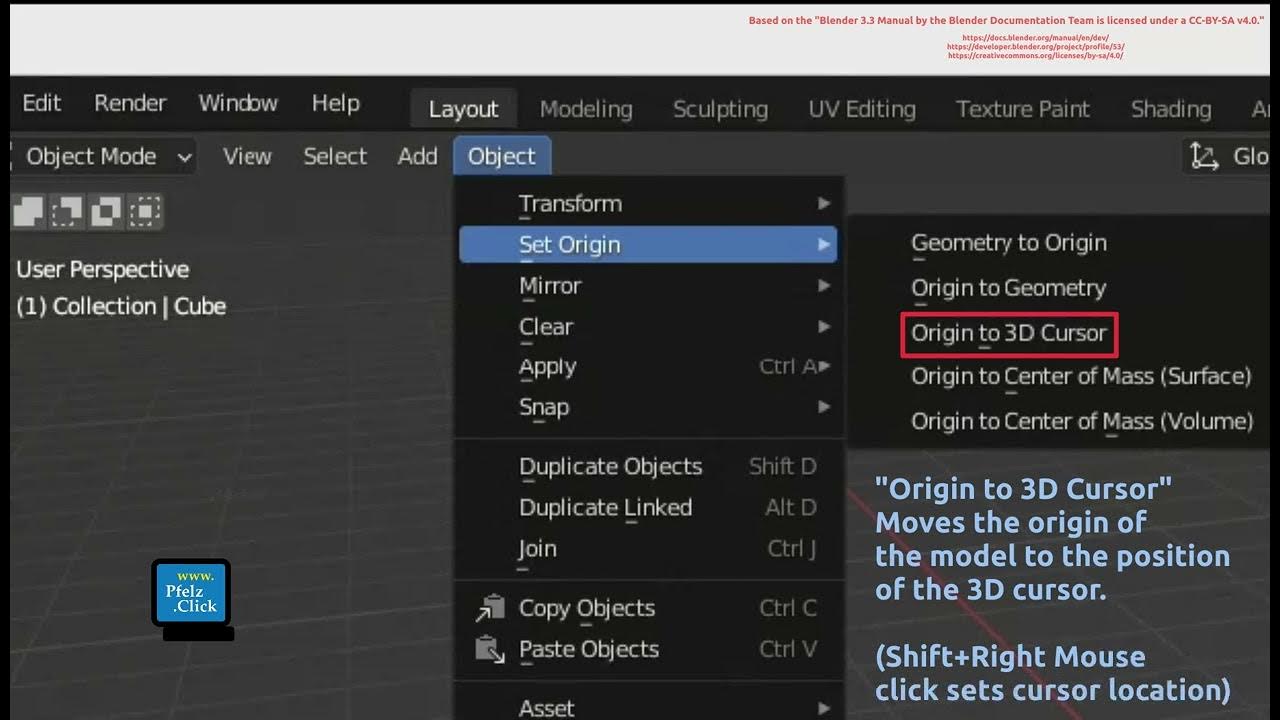Screen dimensions: 1280x720
Task: Choose Paste Objects menu entry
Action: pos(648,649)
